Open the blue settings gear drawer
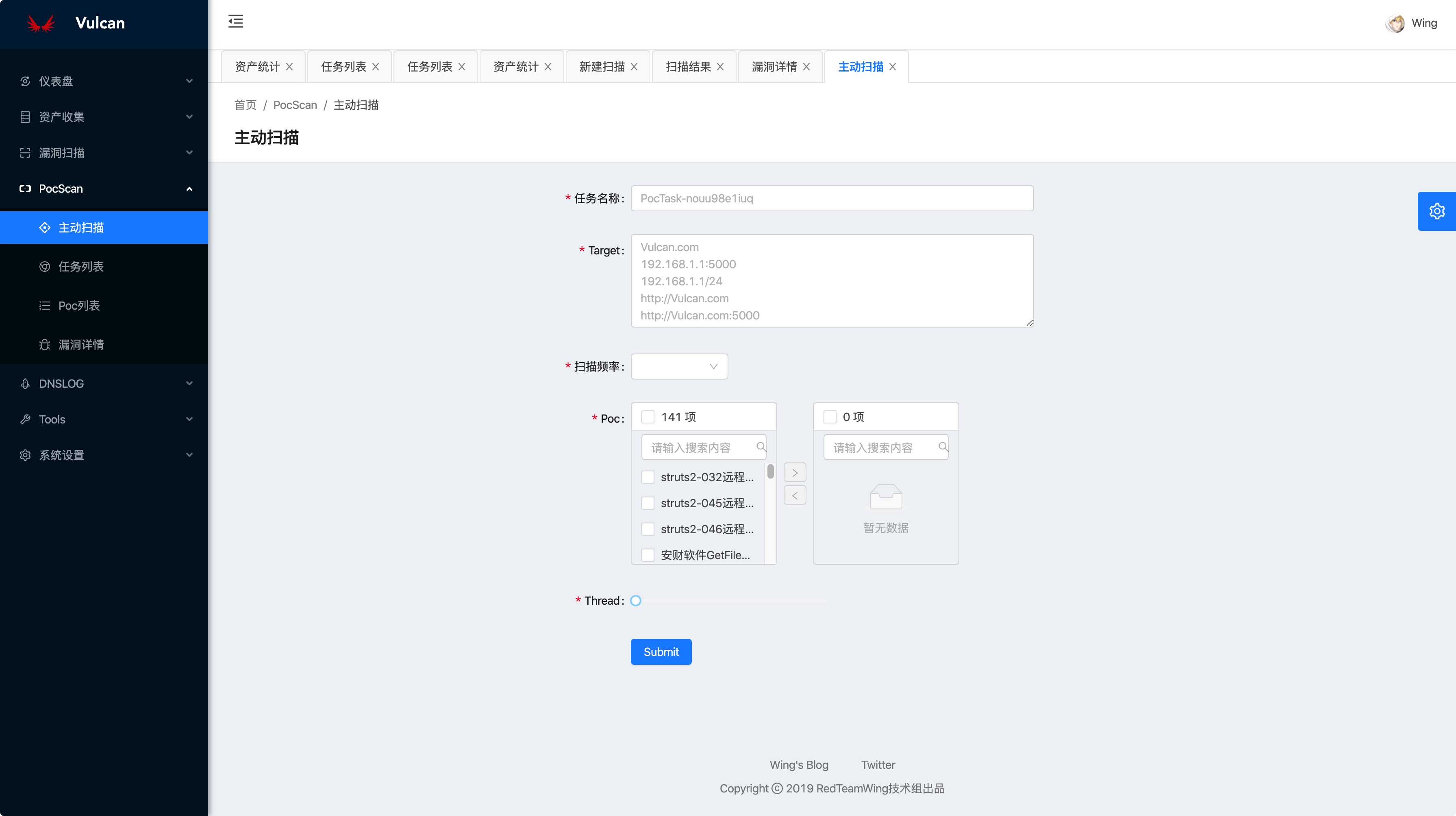This screenshot has width=1456, height=816. click(1436, 211)
